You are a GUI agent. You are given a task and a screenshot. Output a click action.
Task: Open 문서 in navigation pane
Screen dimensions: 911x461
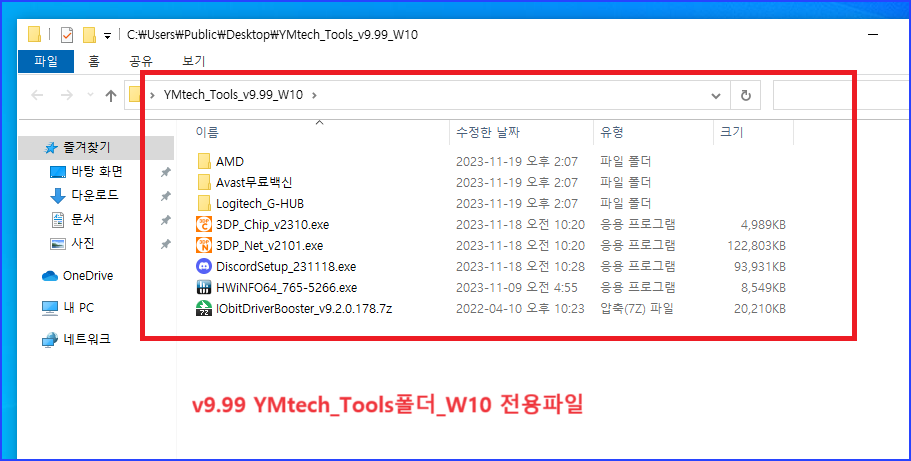(x=83, y=219)
